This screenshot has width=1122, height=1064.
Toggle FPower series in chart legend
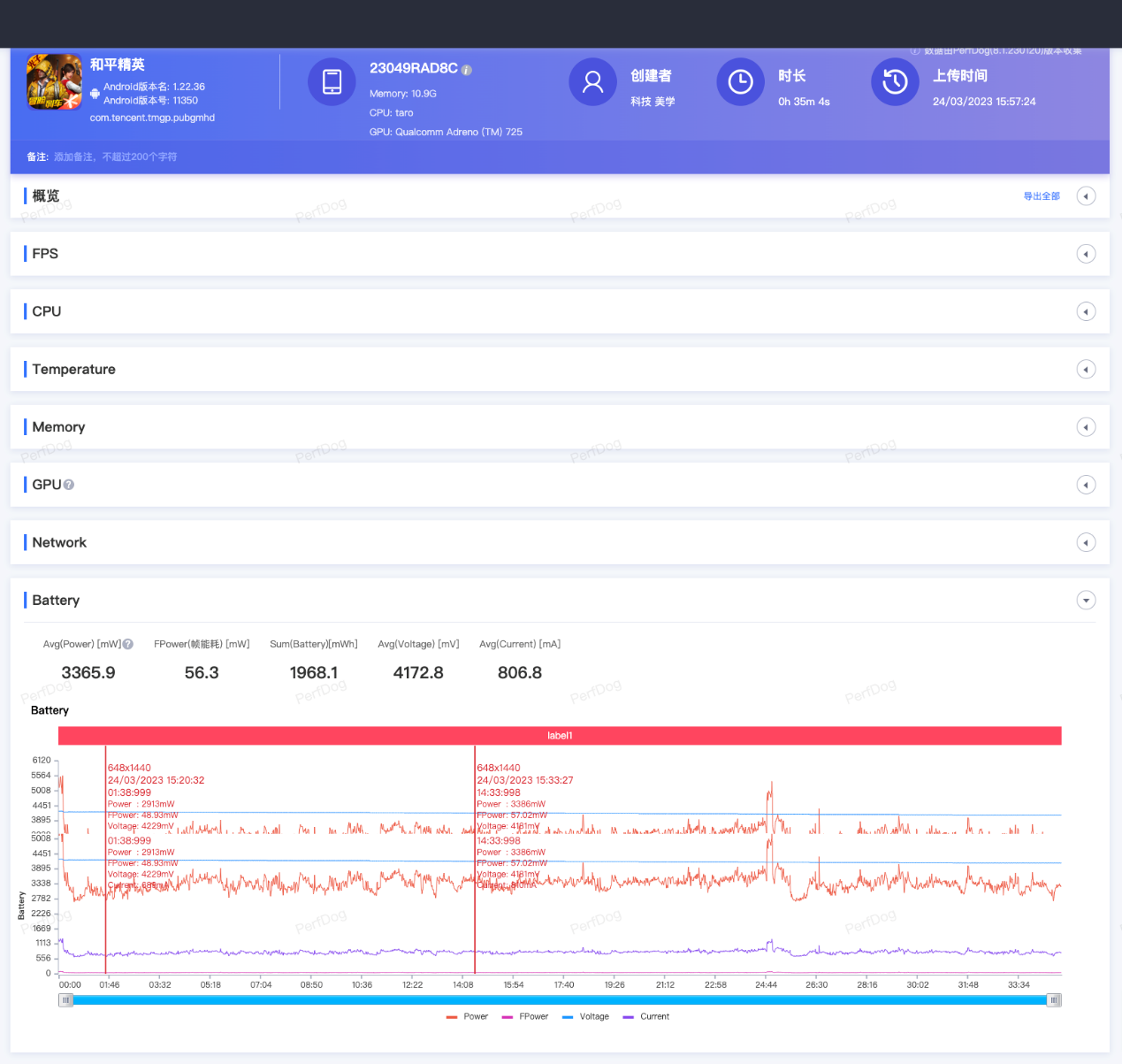[x=525, y=1016]
